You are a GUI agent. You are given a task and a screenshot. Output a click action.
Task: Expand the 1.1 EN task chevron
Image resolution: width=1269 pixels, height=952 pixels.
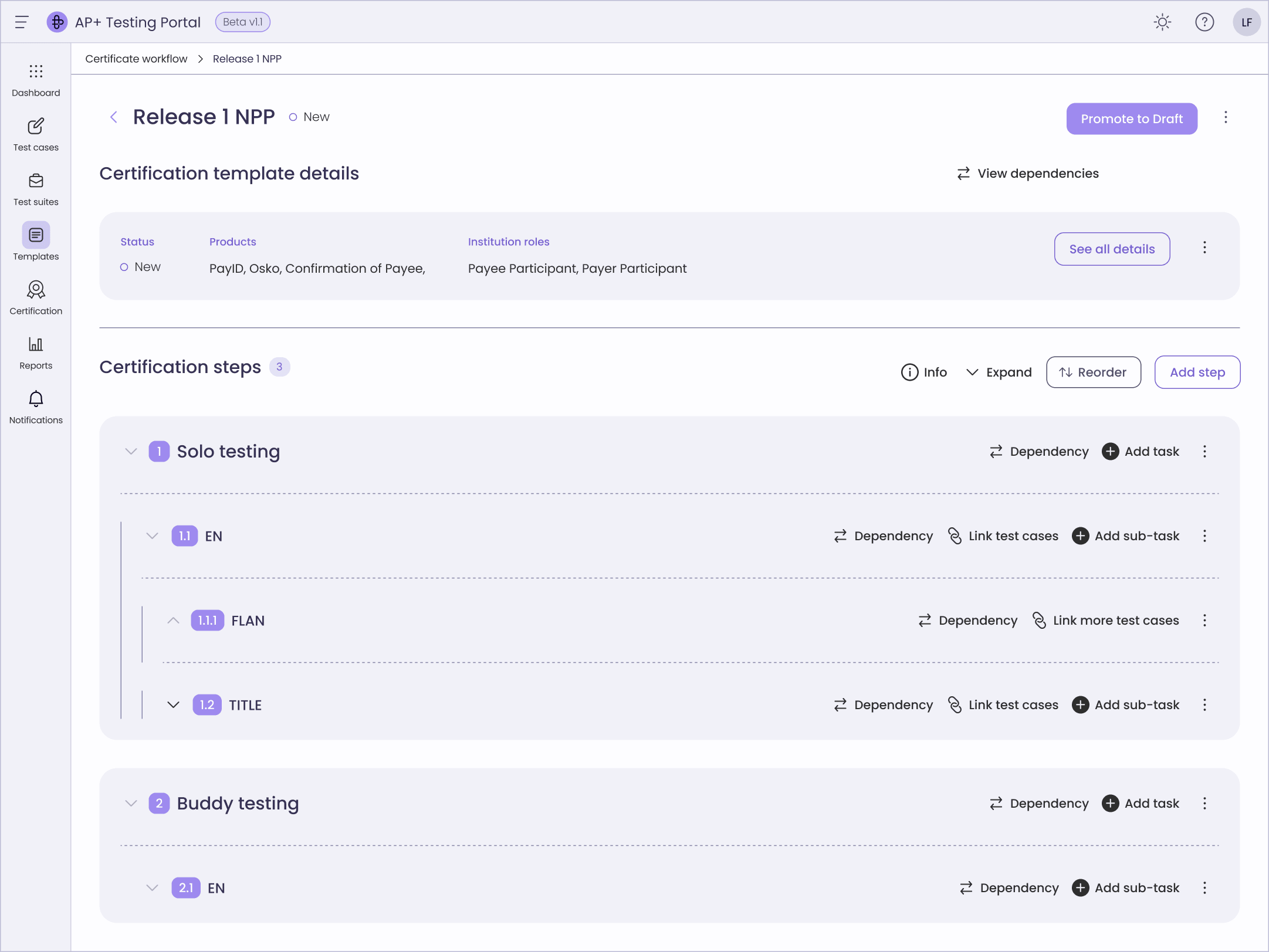click(x=152, y=536)
